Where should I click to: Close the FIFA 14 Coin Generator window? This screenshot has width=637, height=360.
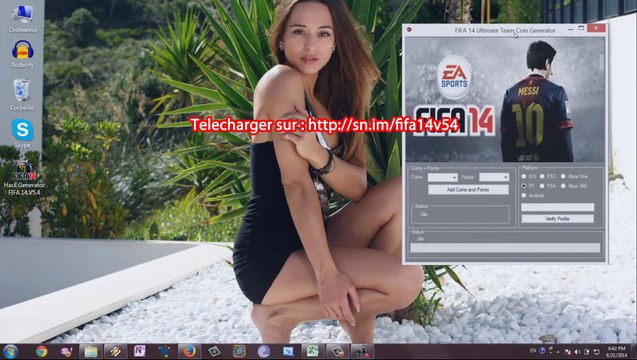(596, 28)
